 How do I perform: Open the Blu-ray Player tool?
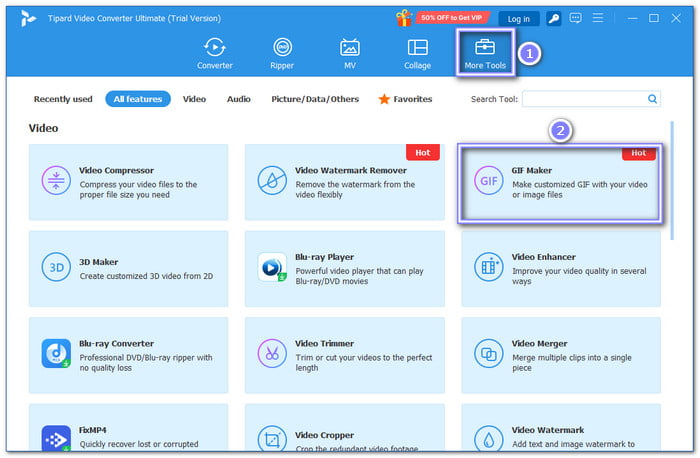point(344,269)
